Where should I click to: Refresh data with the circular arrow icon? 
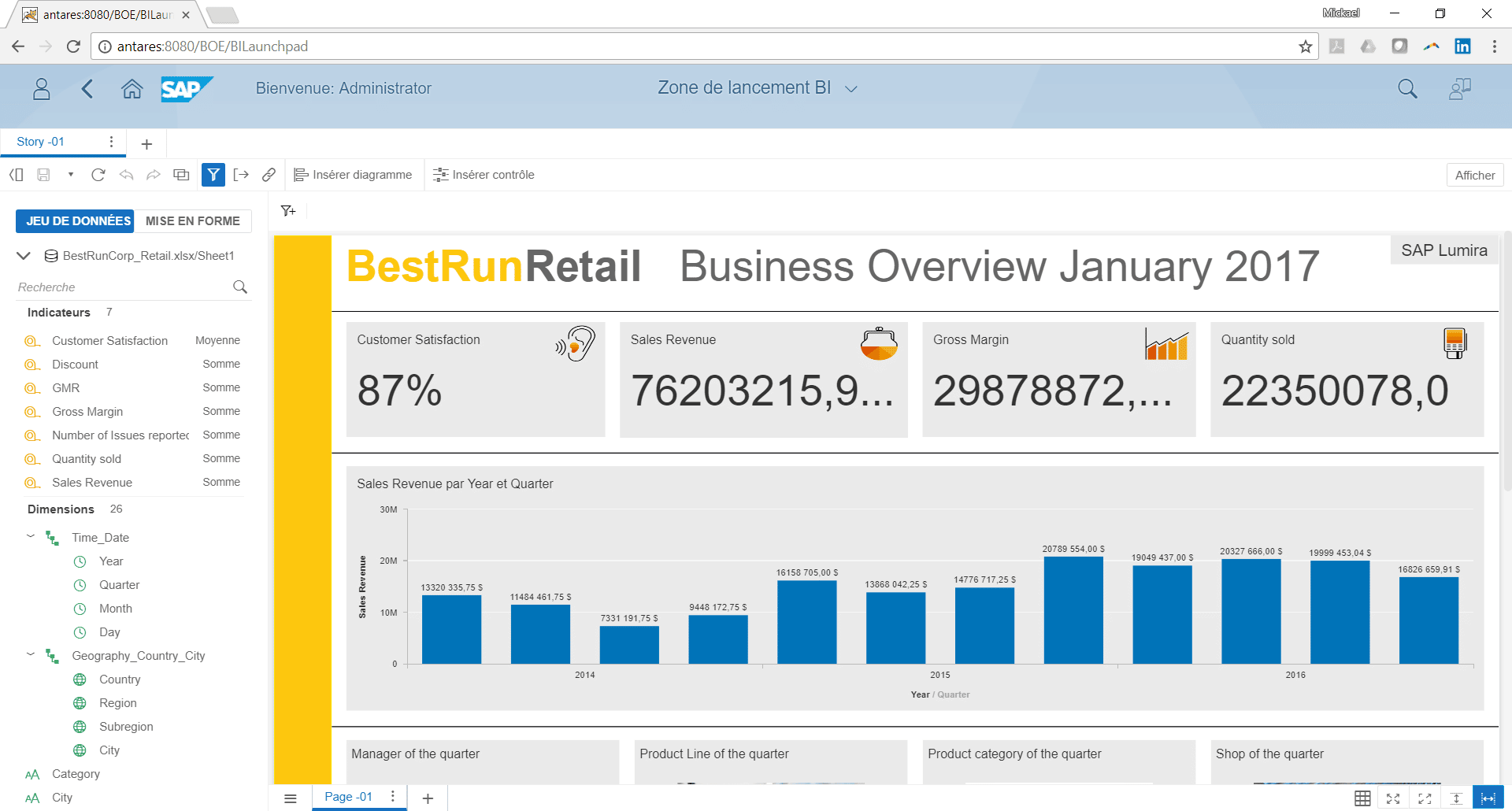tap(98, 175)
